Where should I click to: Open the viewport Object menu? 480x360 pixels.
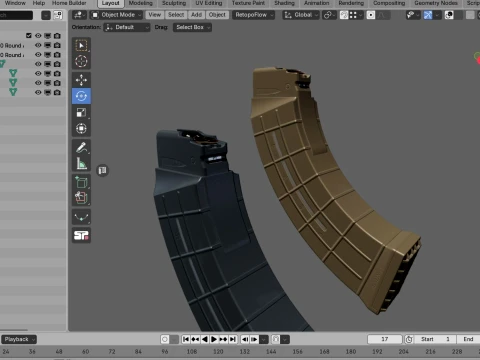point(217,15)
